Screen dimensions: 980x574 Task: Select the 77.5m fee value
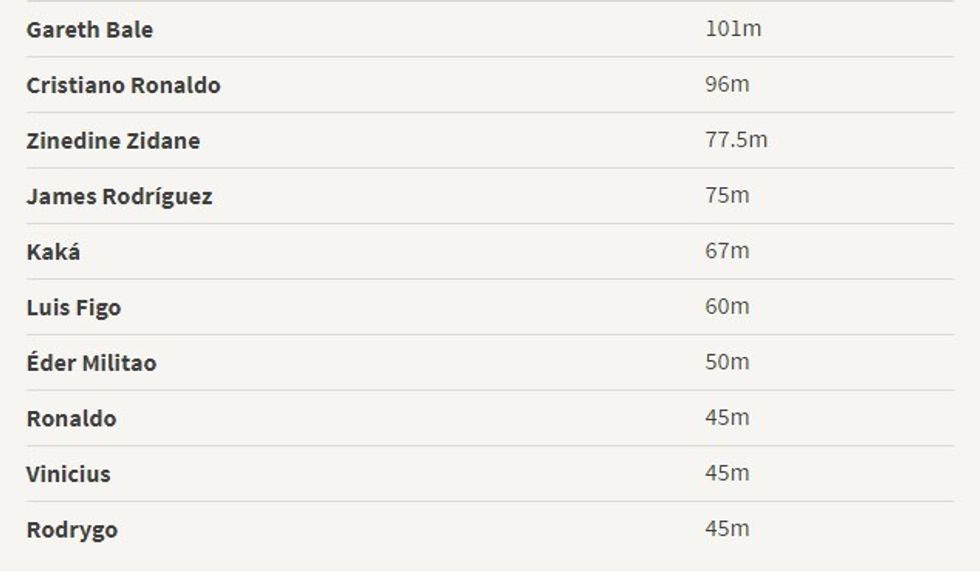736,140
